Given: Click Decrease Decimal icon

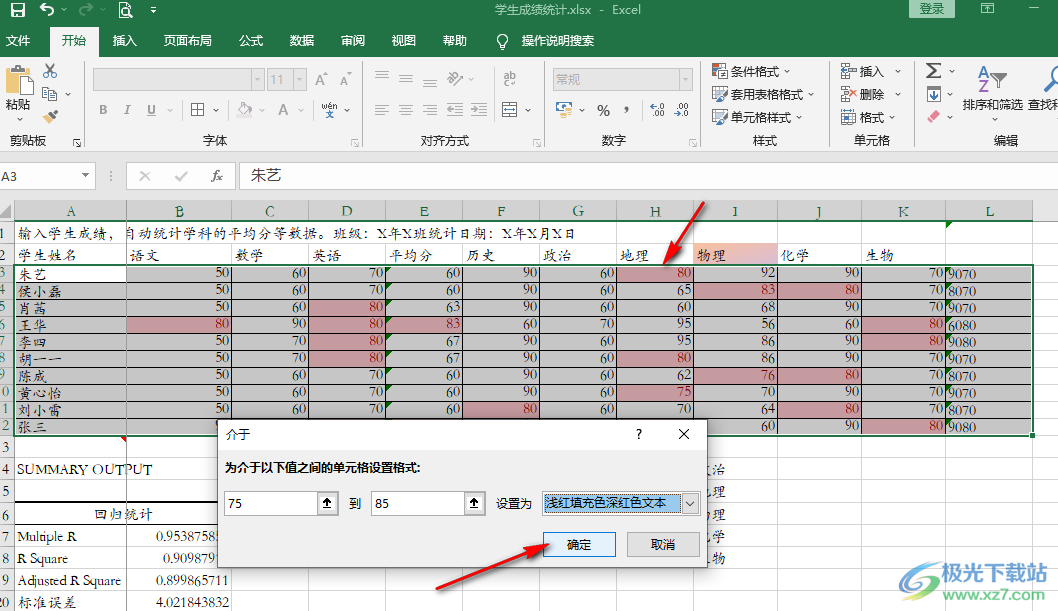Looking at the screenshot, I should [x=681, y=110].
